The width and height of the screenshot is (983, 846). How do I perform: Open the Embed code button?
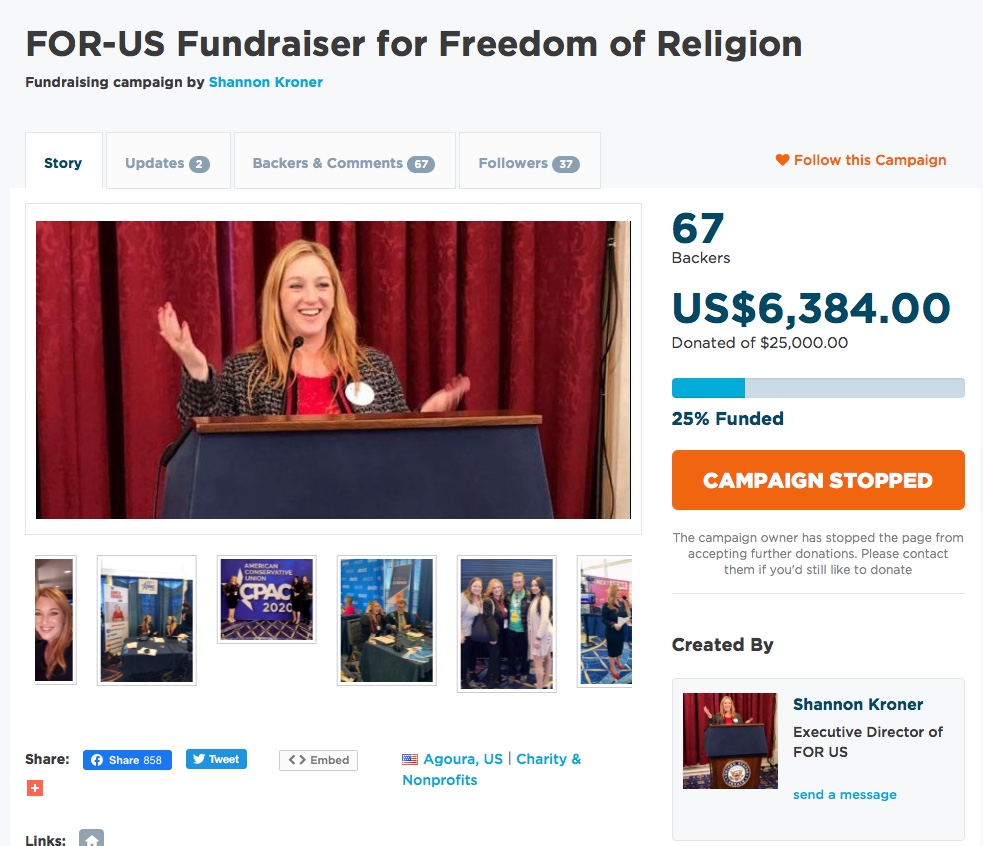pos(318,760)
